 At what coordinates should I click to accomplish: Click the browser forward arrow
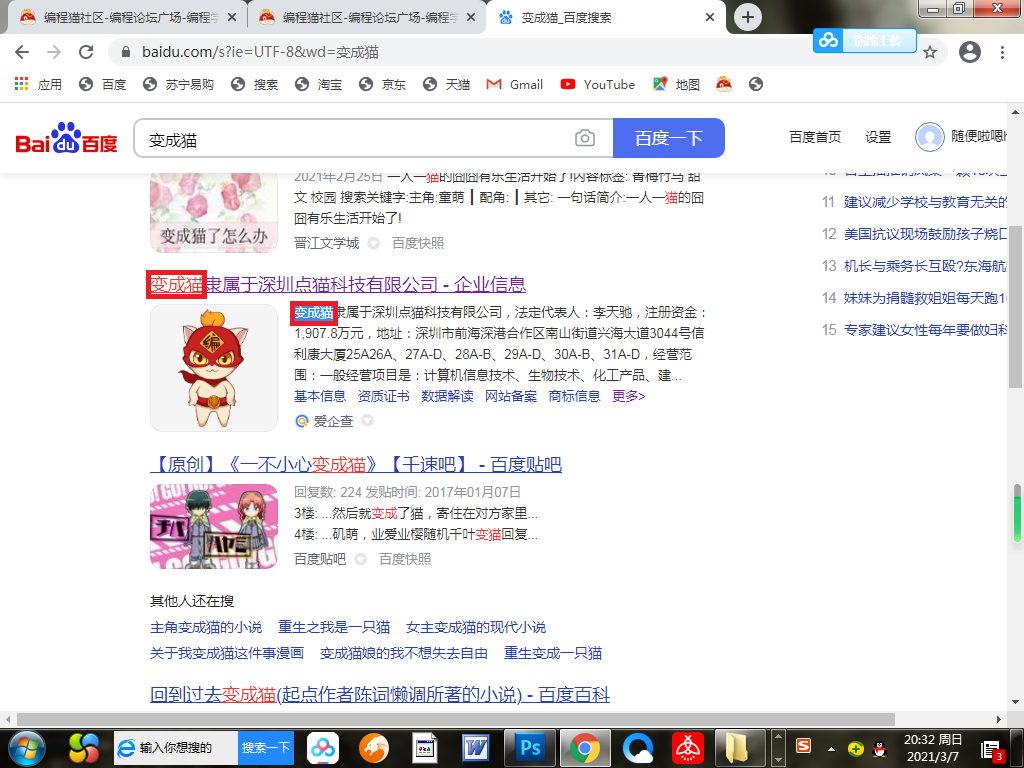pyautogui.click(x=54, y=52)
